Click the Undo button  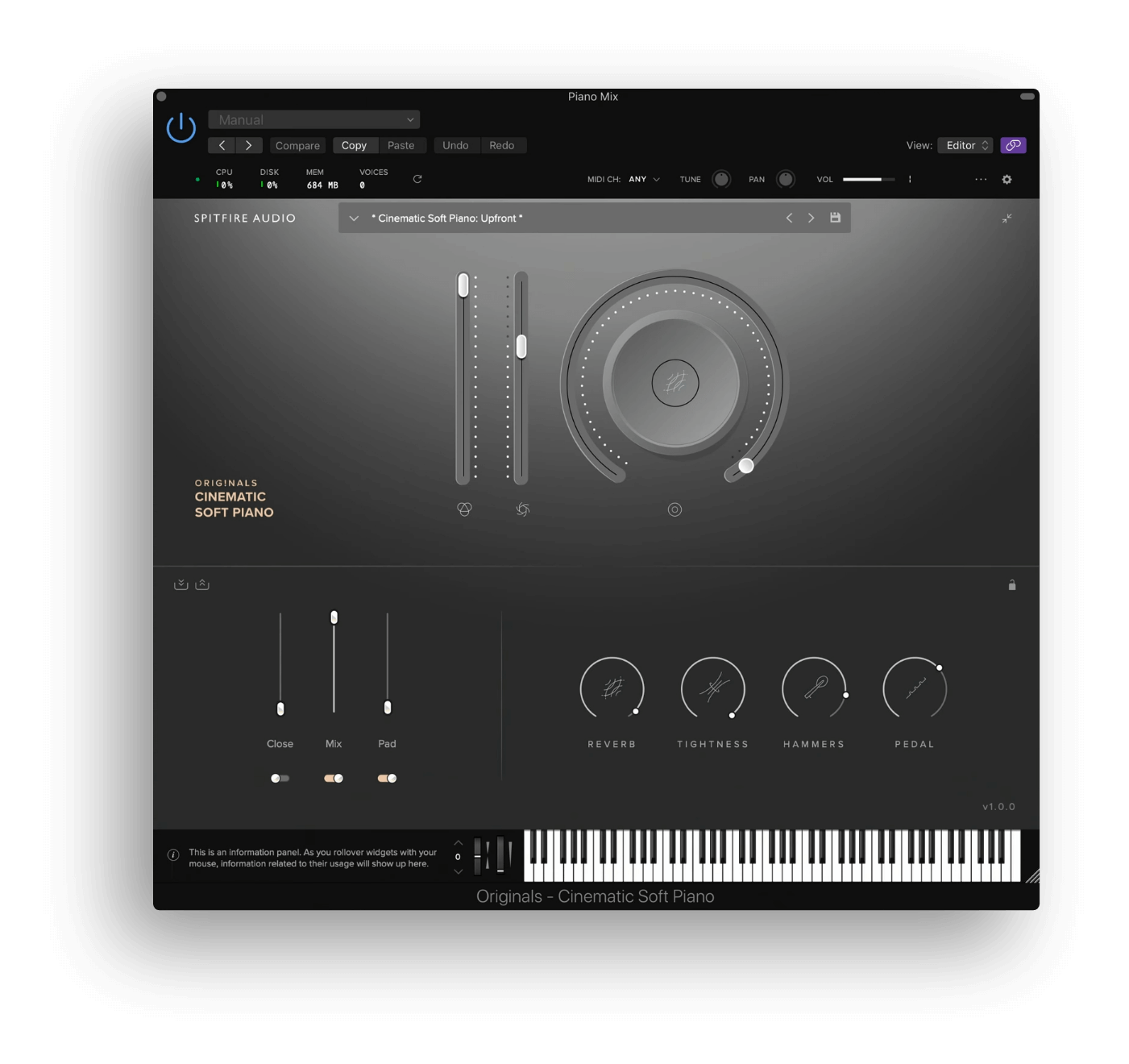tap(455, 146)
